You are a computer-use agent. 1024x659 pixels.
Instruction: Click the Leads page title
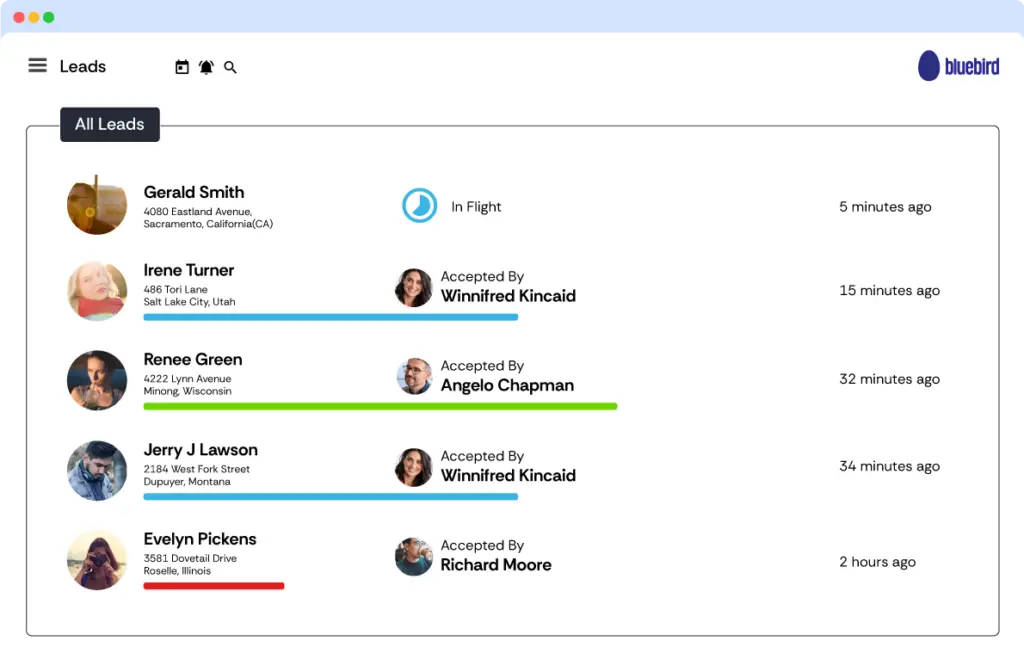[x=82, y=66]
